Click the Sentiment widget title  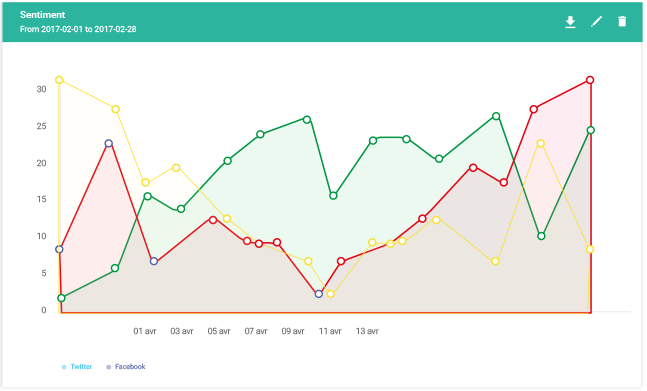point(43,15)
